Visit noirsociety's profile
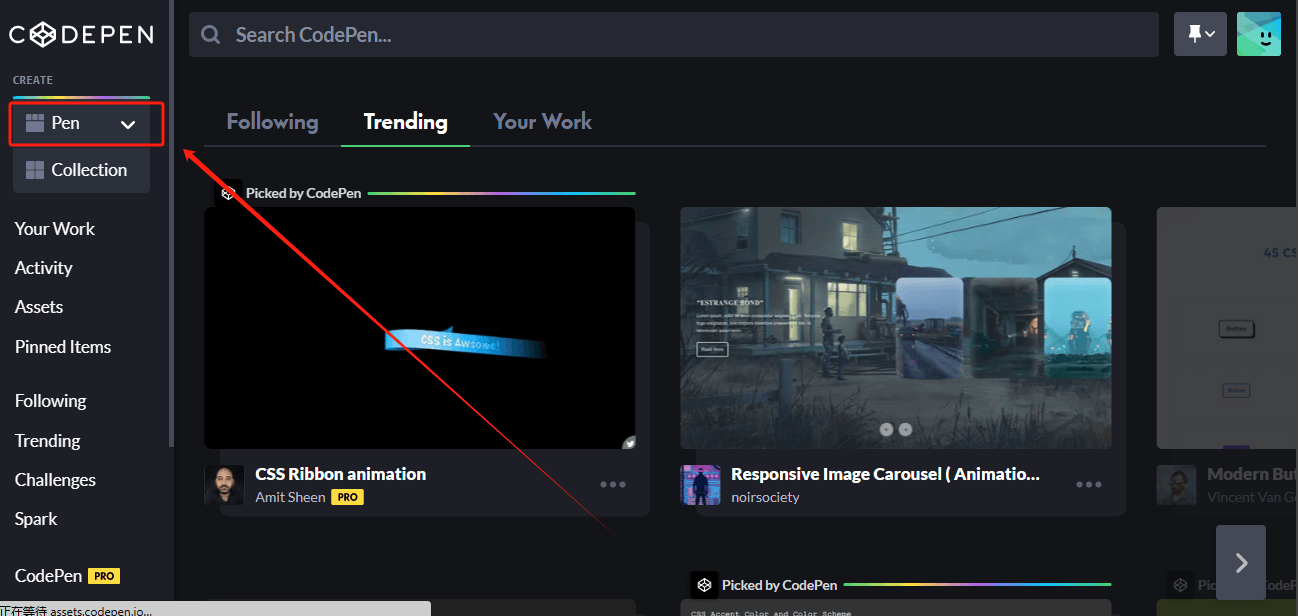Screen dimensions: 1298x616 tap(767, 497)
